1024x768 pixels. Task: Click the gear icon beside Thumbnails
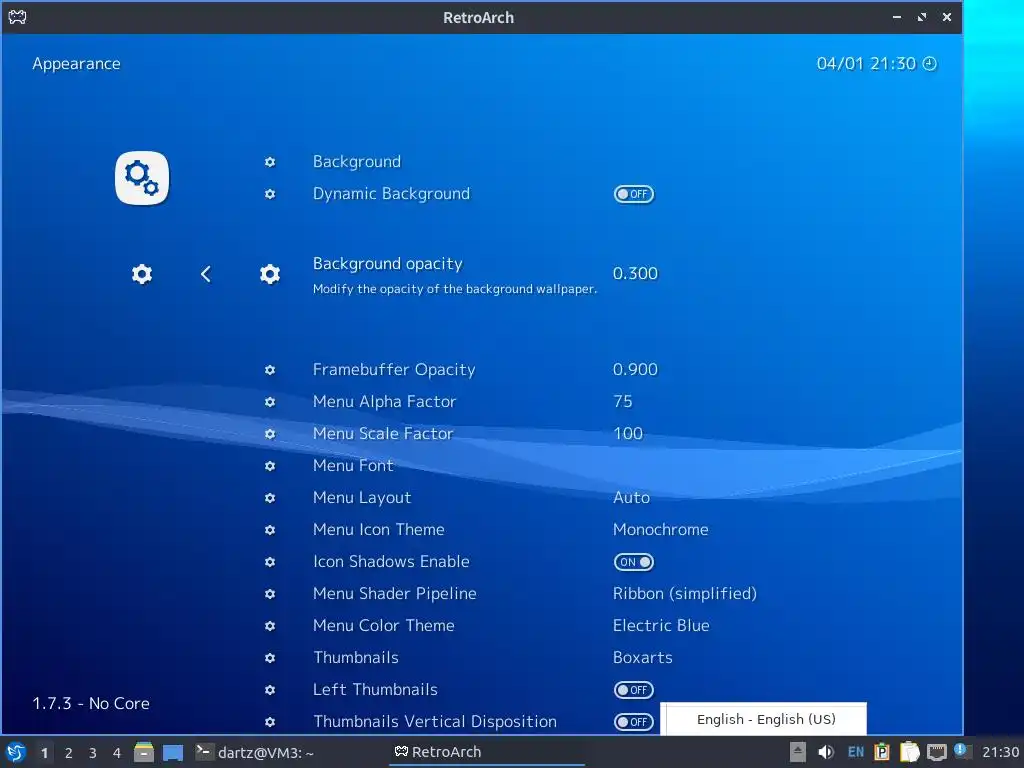click(x=270, y=658)
